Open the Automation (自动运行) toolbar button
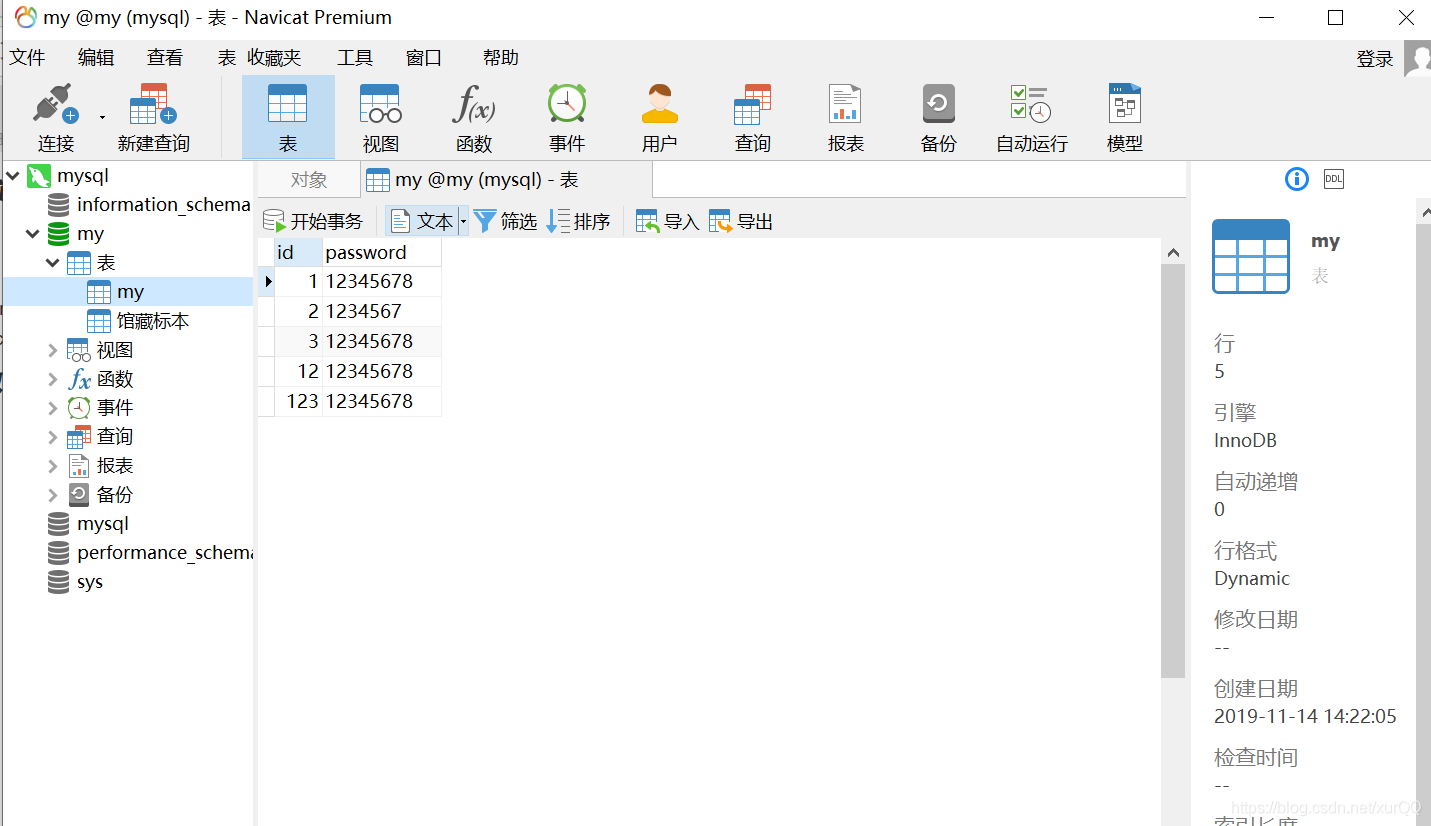 [1031, 118]
